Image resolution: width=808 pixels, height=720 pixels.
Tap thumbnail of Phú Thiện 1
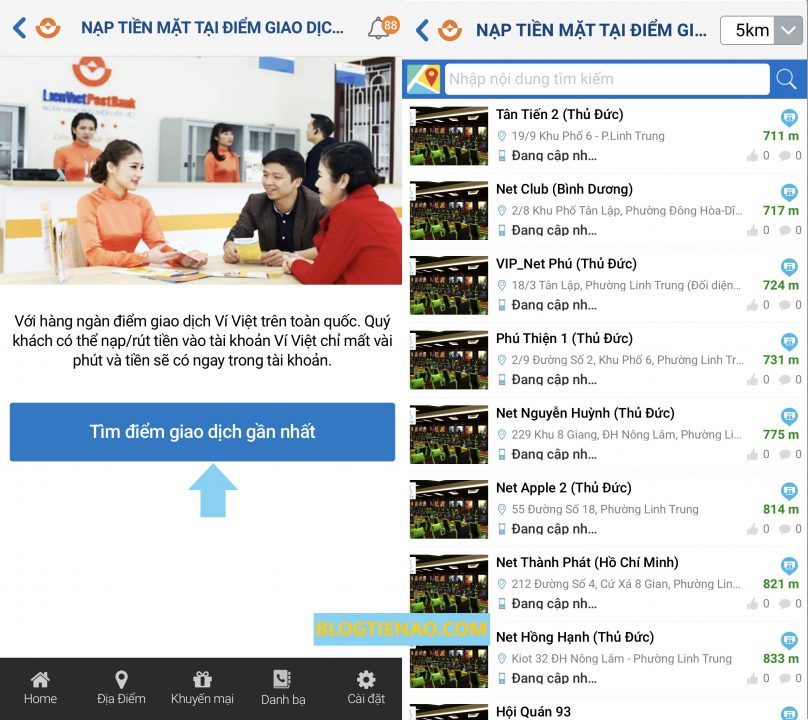[448, 360]
